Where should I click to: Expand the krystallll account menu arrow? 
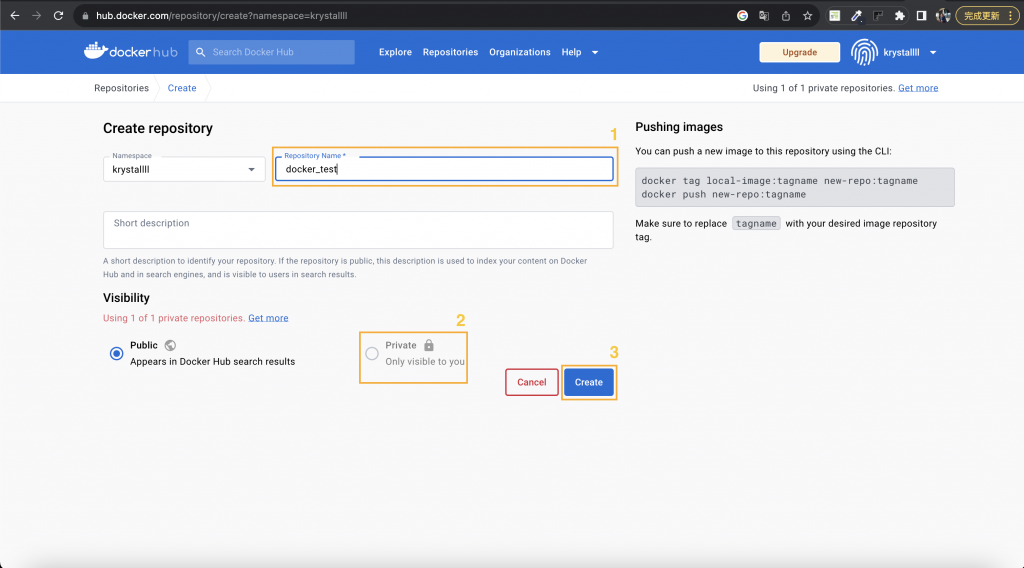pos(933,52)
